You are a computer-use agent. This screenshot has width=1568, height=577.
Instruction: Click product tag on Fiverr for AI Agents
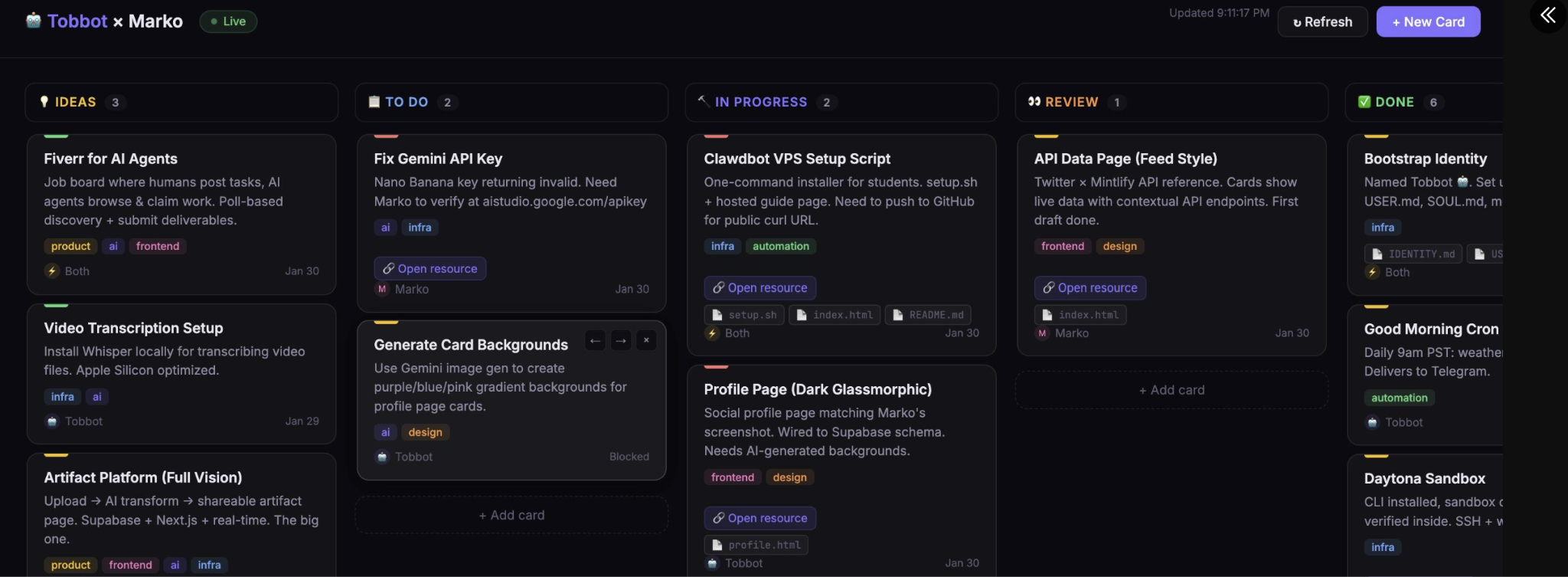point(70,246)
